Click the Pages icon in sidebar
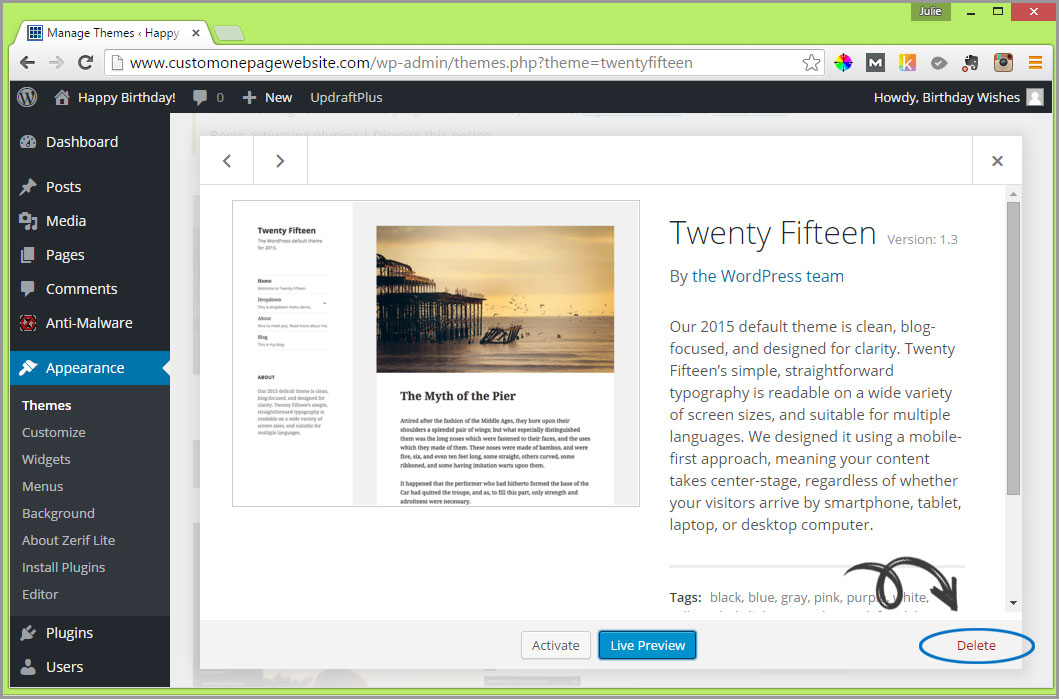The height and width of the screenshot is (699, 1059). (x=28, y=255)
